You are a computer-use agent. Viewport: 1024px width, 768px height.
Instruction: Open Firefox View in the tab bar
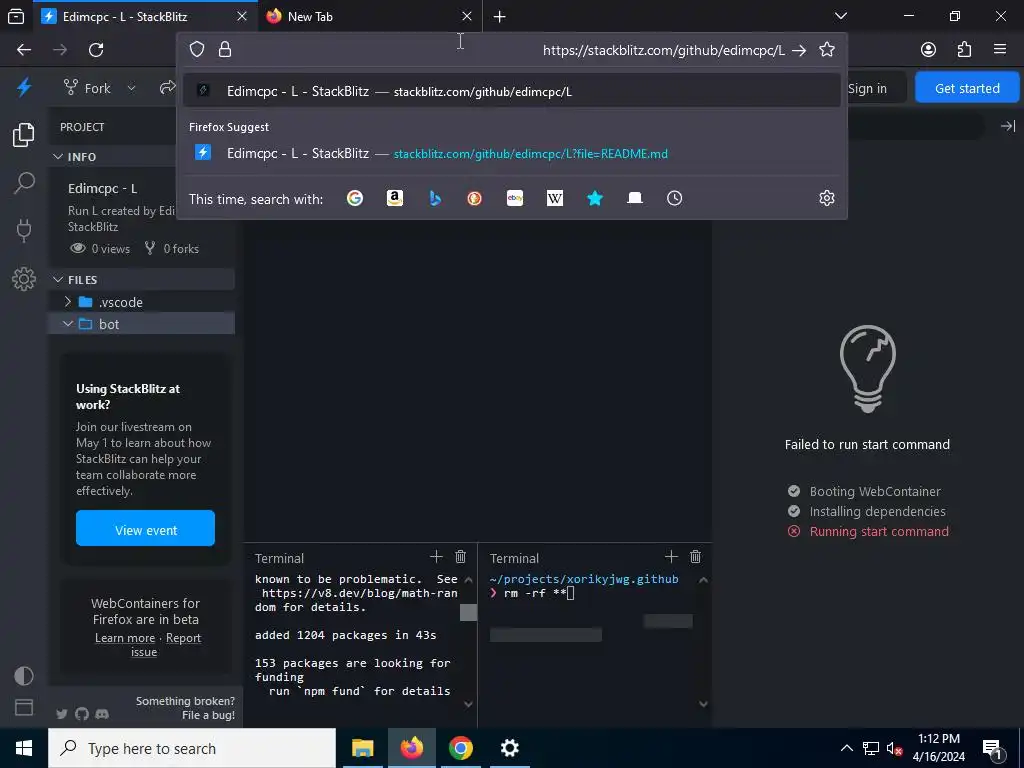coord(16,16)
